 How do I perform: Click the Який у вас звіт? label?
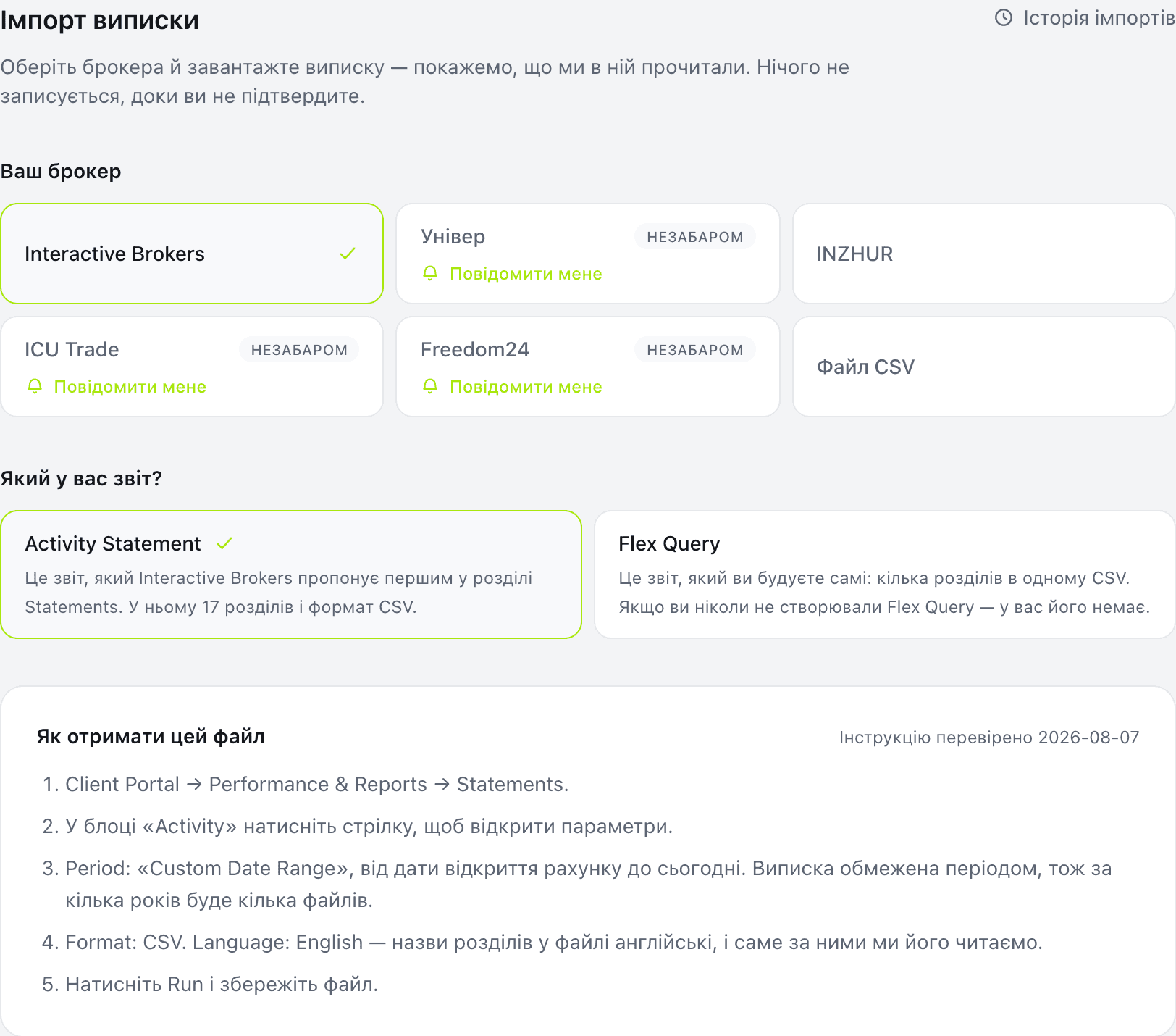(81, 479)
